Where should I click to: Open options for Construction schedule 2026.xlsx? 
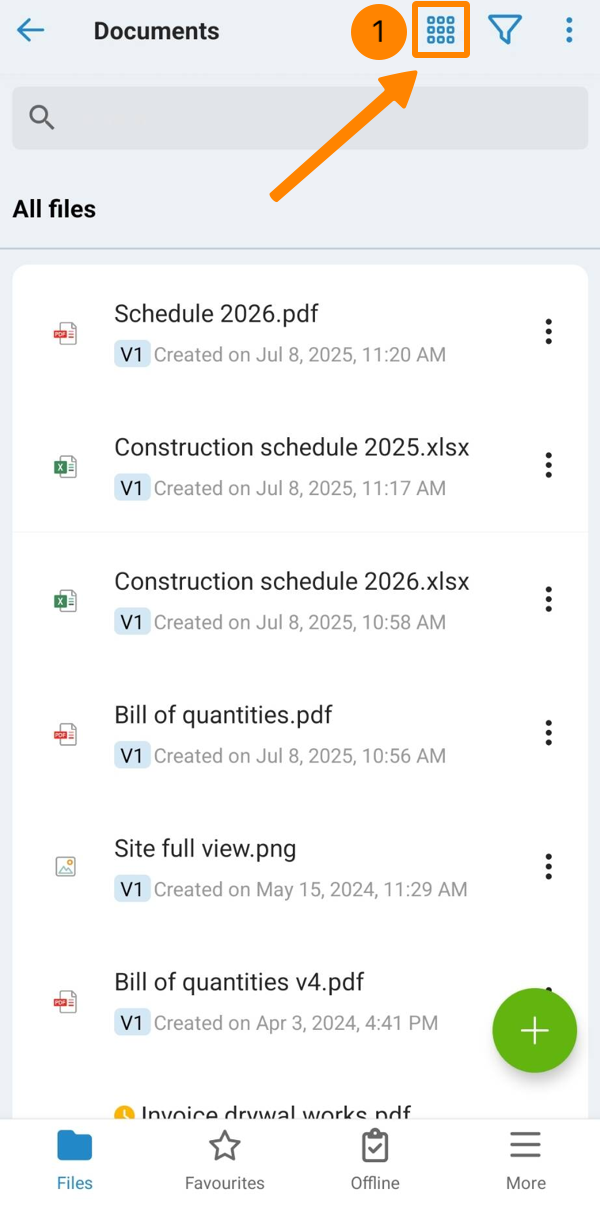tap(548, 599)
